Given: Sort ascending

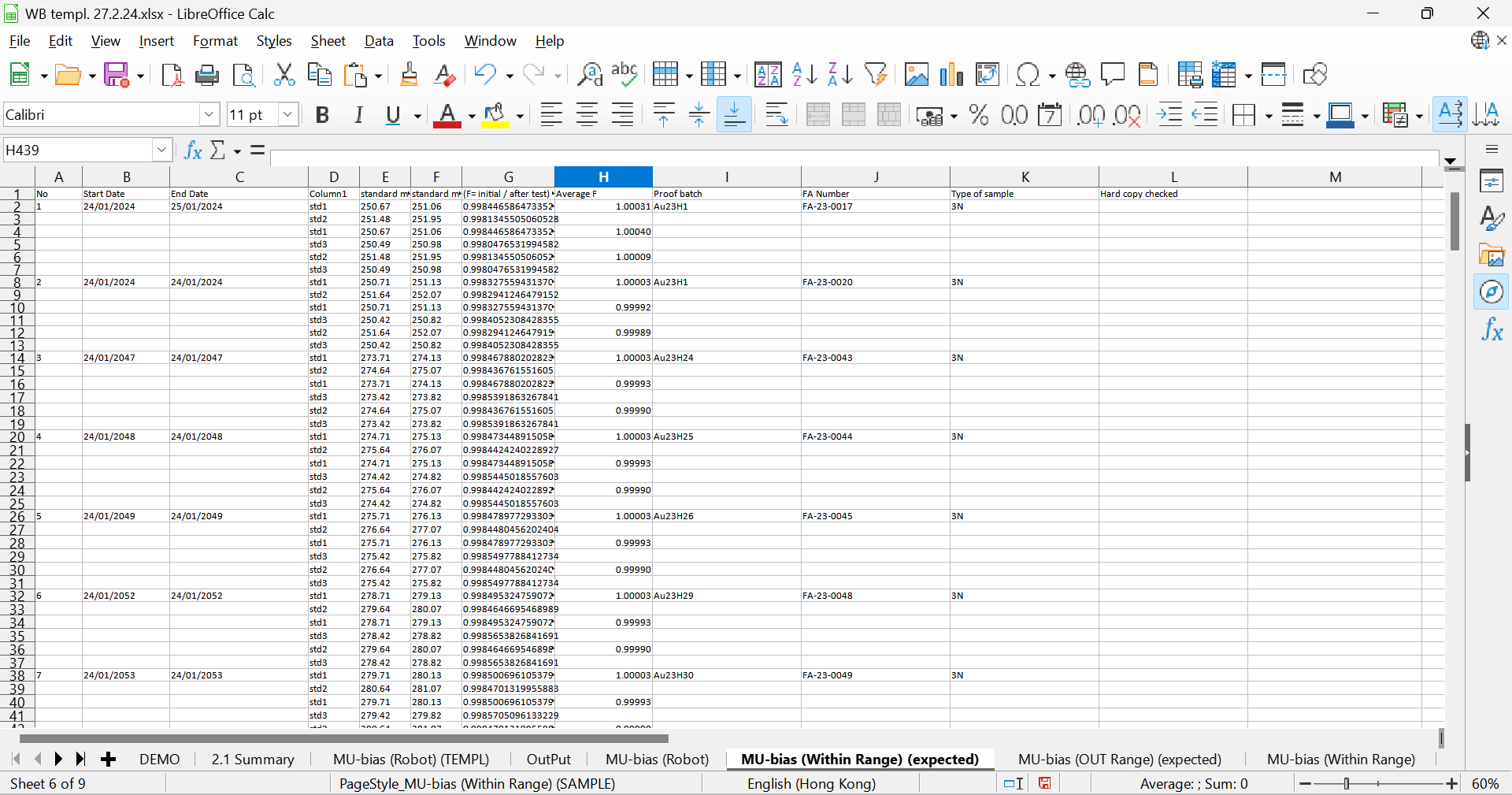Looking at the screenshot, I should 804,75.
